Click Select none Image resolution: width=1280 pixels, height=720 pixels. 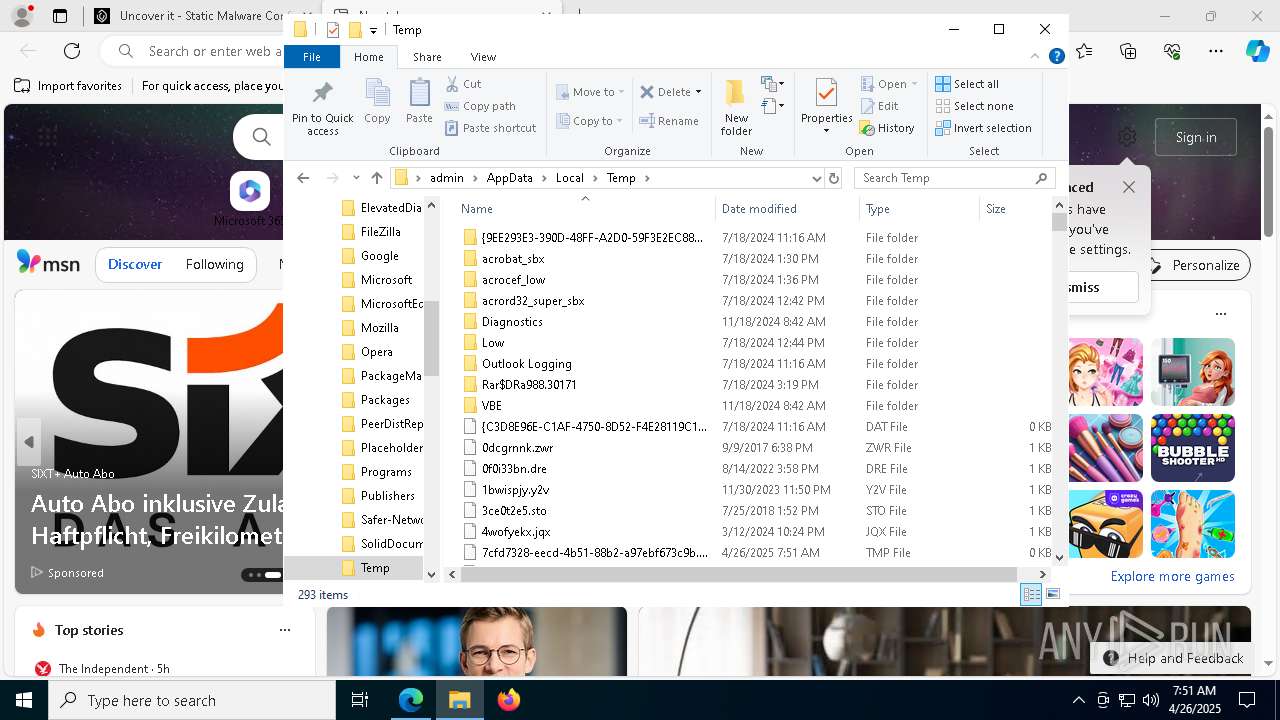coord(974,106)
